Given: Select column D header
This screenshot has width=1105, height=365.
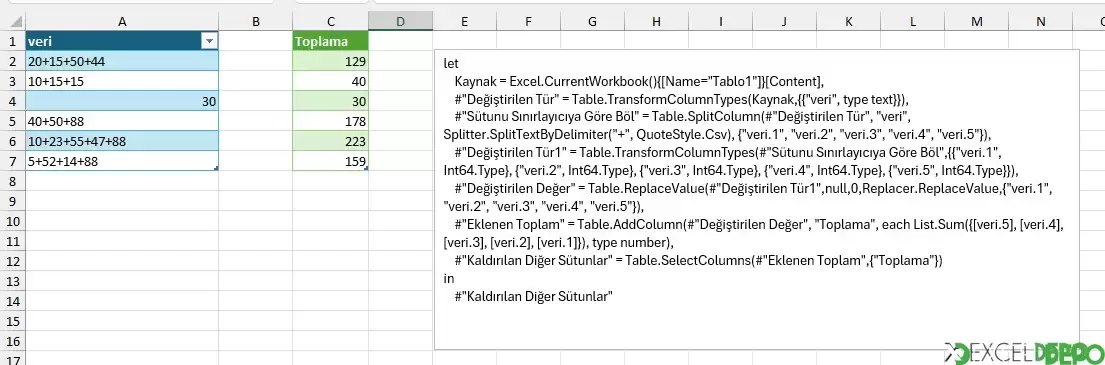Looking at the screenshot, I should [x=400, y=22].
